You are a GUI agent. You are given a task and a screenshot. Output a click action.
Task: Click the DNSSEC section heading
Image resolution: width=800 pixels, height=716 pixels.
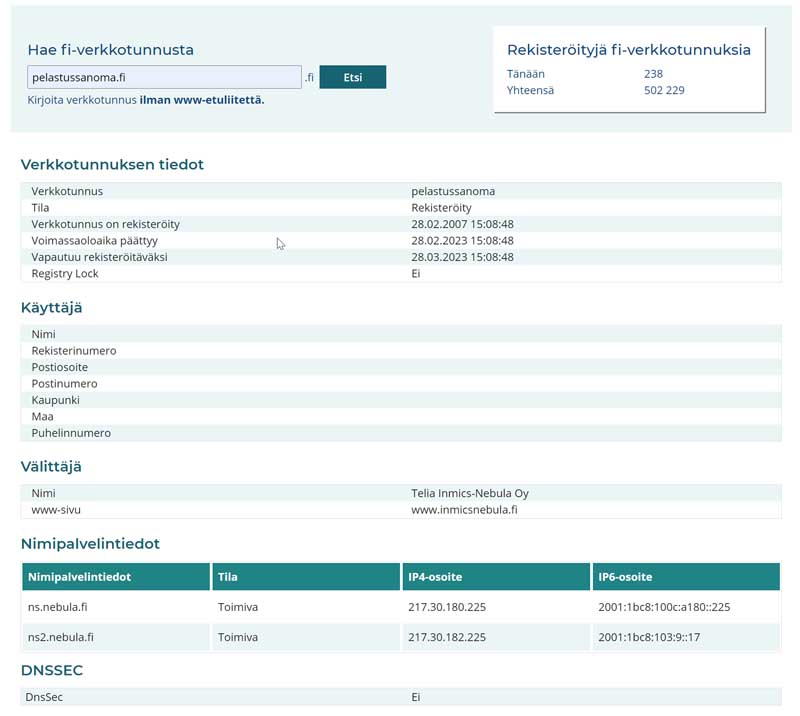pyautogui.click(x=51, y=671)
